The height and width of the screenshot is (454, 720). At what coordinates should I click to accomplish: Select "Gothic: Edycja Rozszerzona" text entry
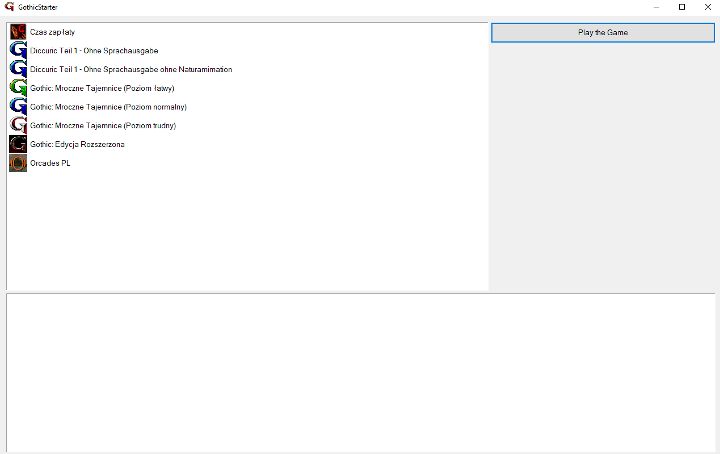tap(77, 144)
